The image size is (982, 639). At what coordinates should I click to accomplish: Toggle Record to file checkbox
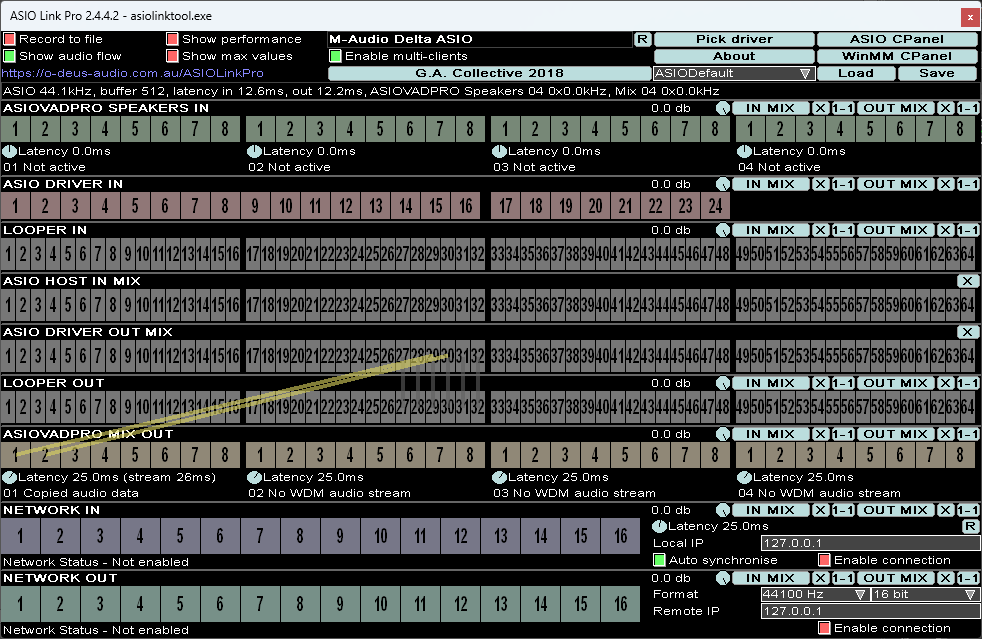click(x=9, y=39)
